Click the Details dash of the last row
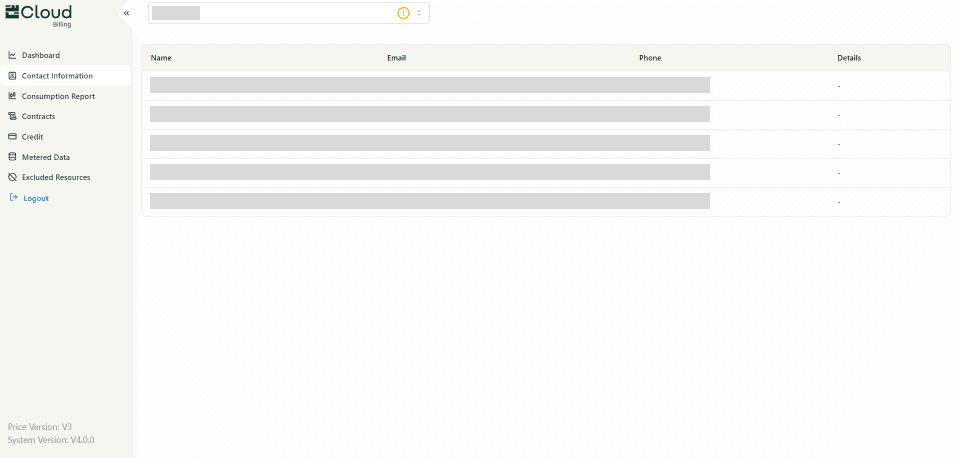 pos(839,202)
